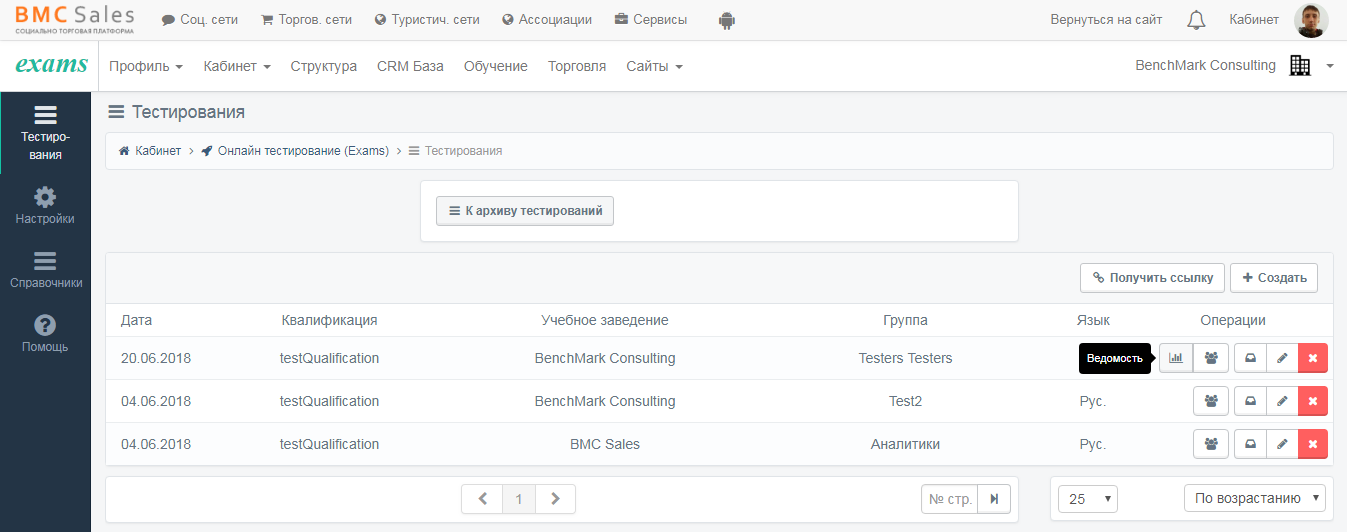
Task: Open Торгов. сети in the top bar
Action: pos(306,20)
